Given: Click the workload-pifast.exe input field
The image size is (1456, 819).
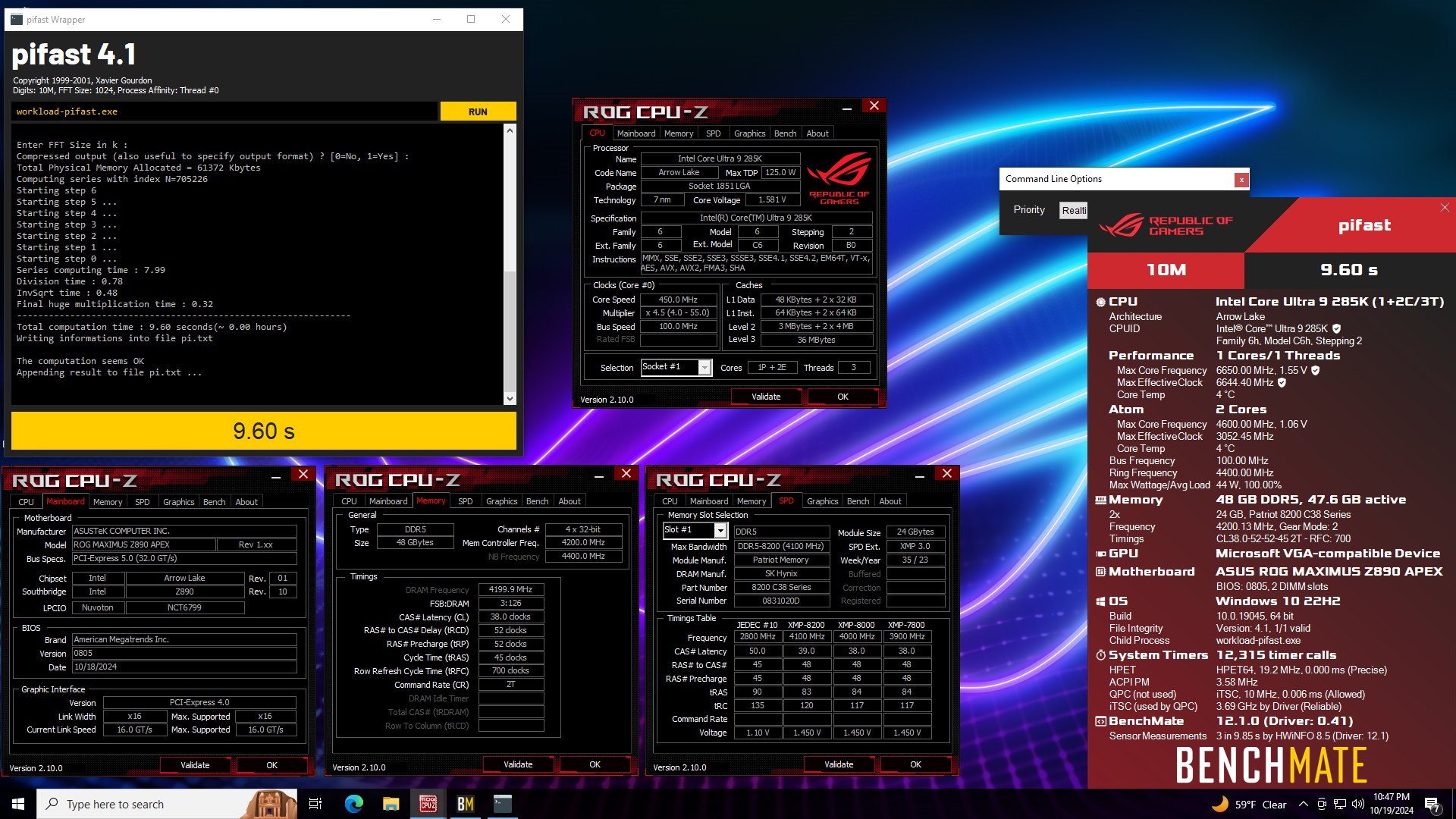Looking at the screenshot, I should 224,111.
